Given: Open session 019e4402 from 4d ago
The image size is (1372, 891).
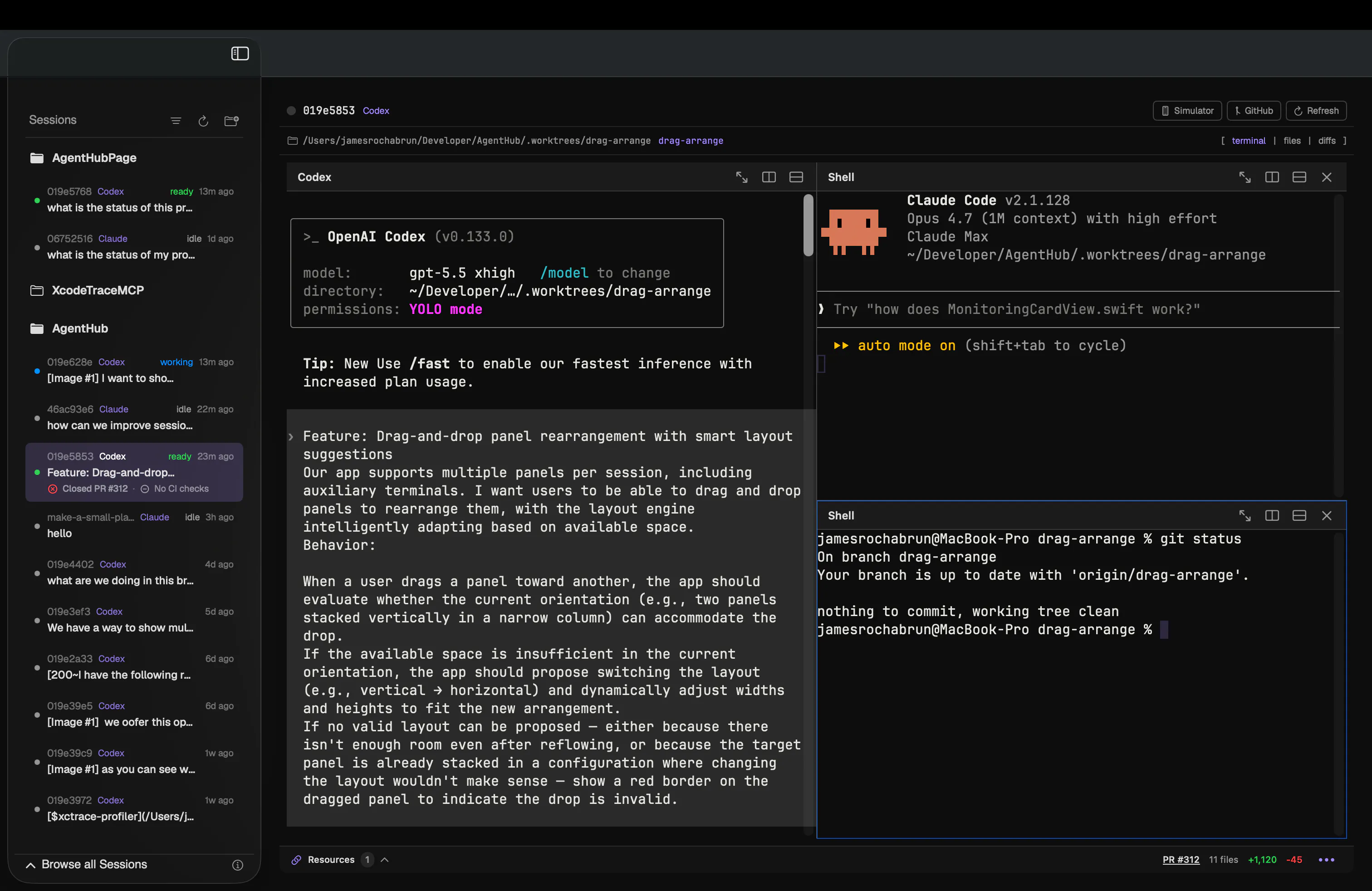Looking at the screenshot, I should 134,572.
